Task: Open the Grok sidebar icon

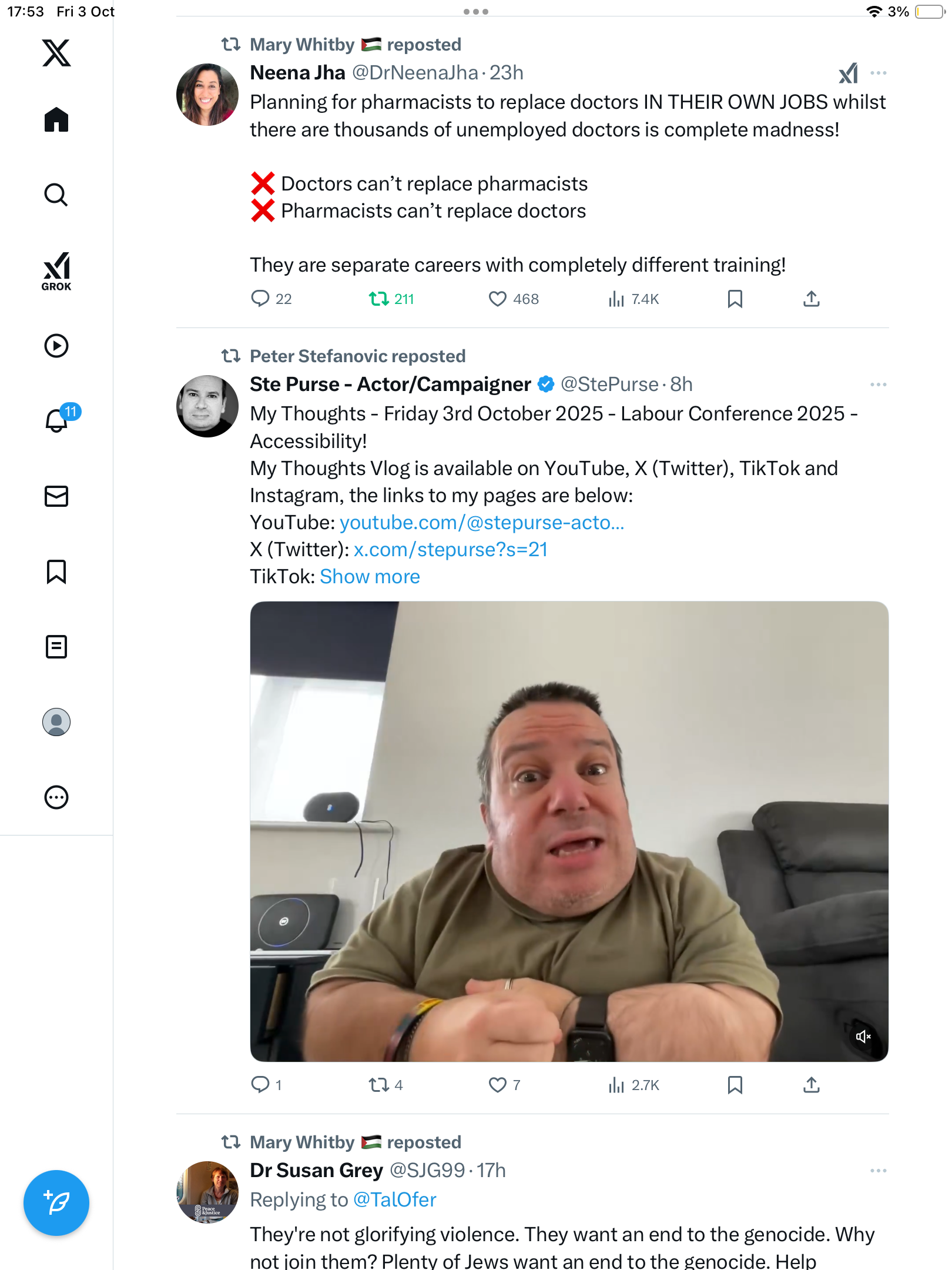Action: click(56, 270)
